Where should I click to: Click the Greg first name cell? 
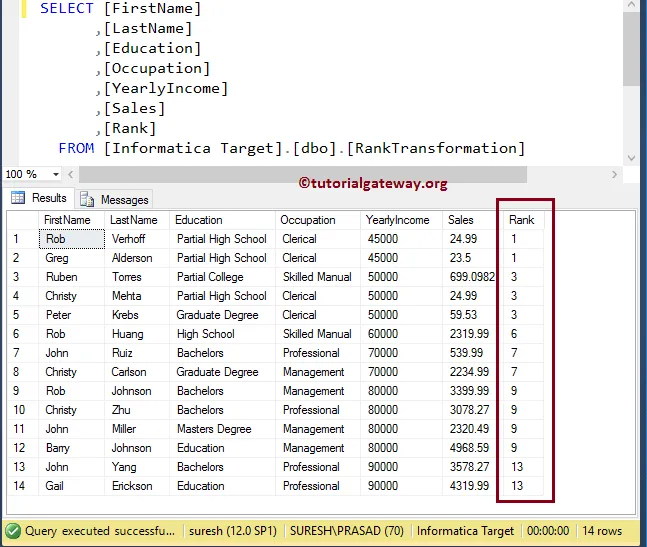pos(72,258)
